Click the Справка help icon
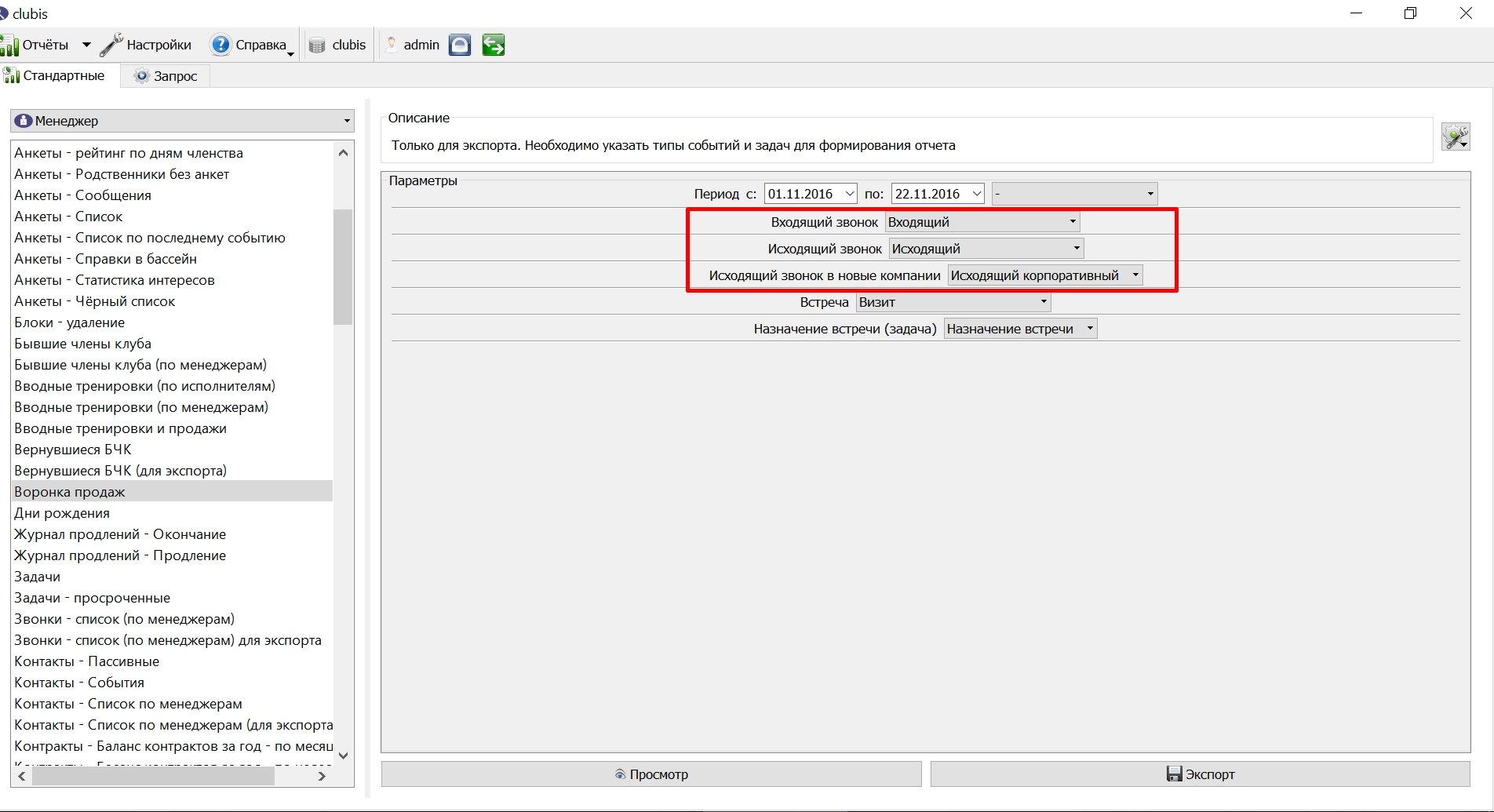1494x812 pixels. pyautogui.click(x=220, y=45)
